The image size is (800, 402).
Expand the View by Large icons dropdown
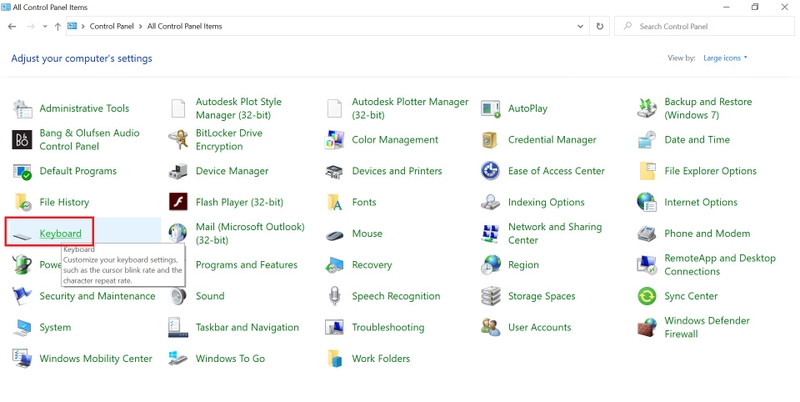(724, 58)
